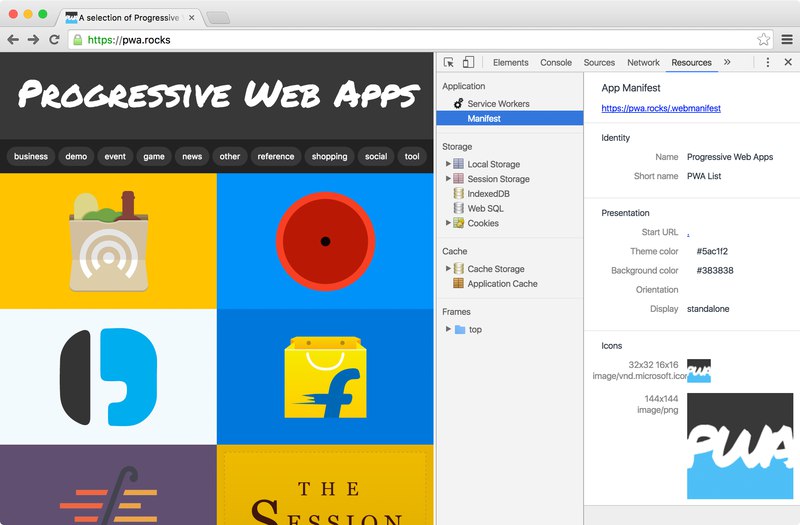Screen dimensions: 800x525
Task: Open the pwa.rocks webmanifest link
Action: [x=661, y=108]
